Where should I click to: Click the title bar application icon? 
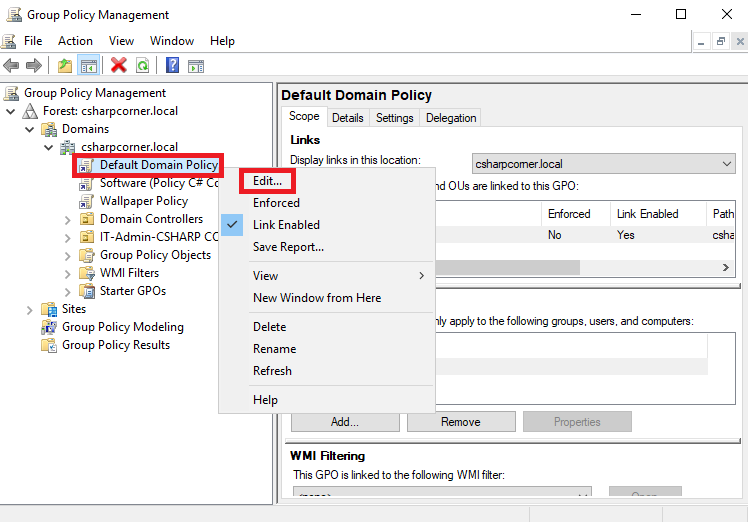point(14,15)
